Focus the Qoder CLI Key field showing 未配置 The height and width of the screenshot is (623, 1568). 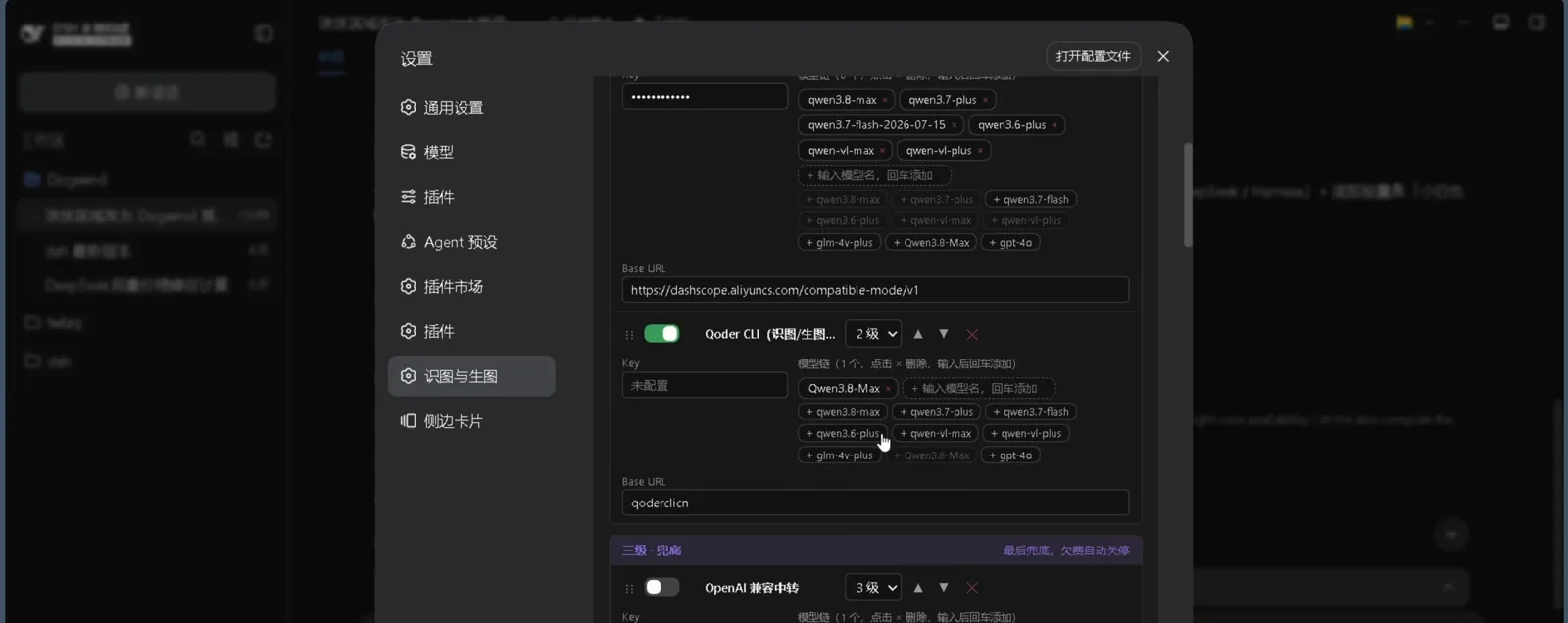tap(705, 386)
